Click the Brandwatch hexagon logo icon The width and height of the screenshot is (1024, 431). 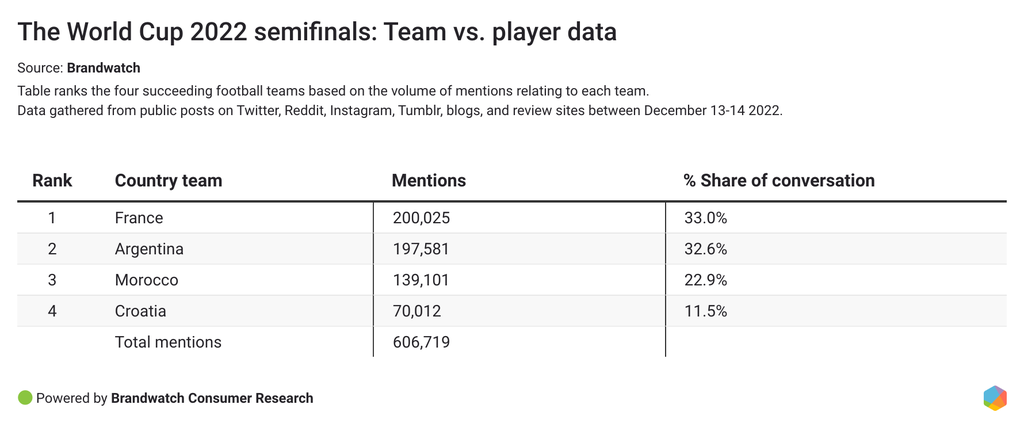pos(995,397)
